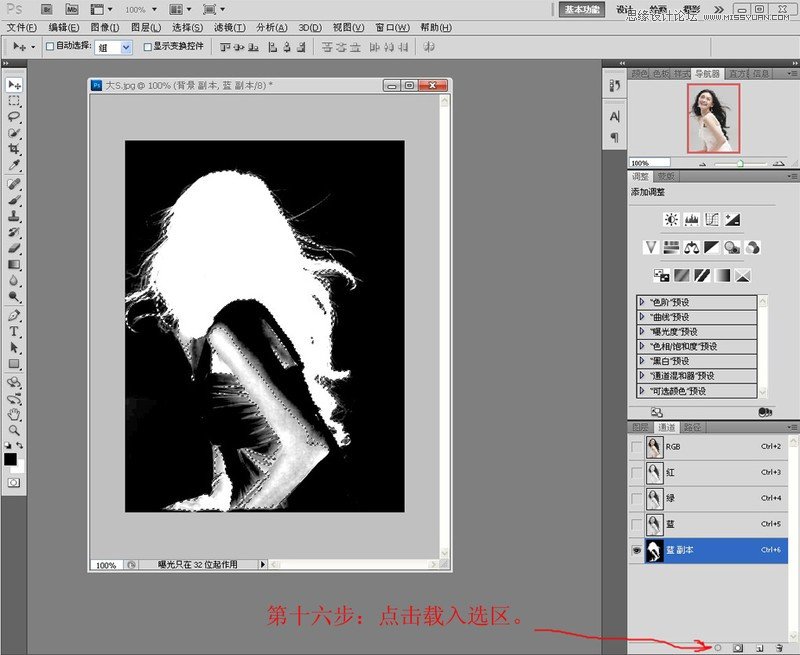Viewport: 800px width, 655px height.
Task: Add a Curves adjustment layer
Action: [x=711, y=220]
